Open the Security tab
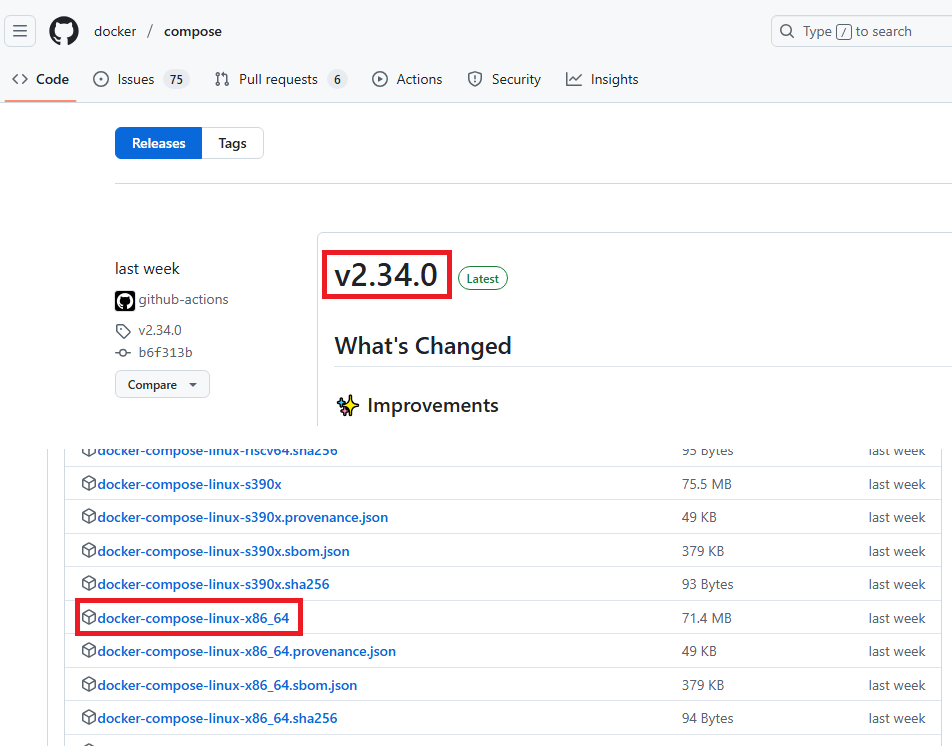 point(504,80)
